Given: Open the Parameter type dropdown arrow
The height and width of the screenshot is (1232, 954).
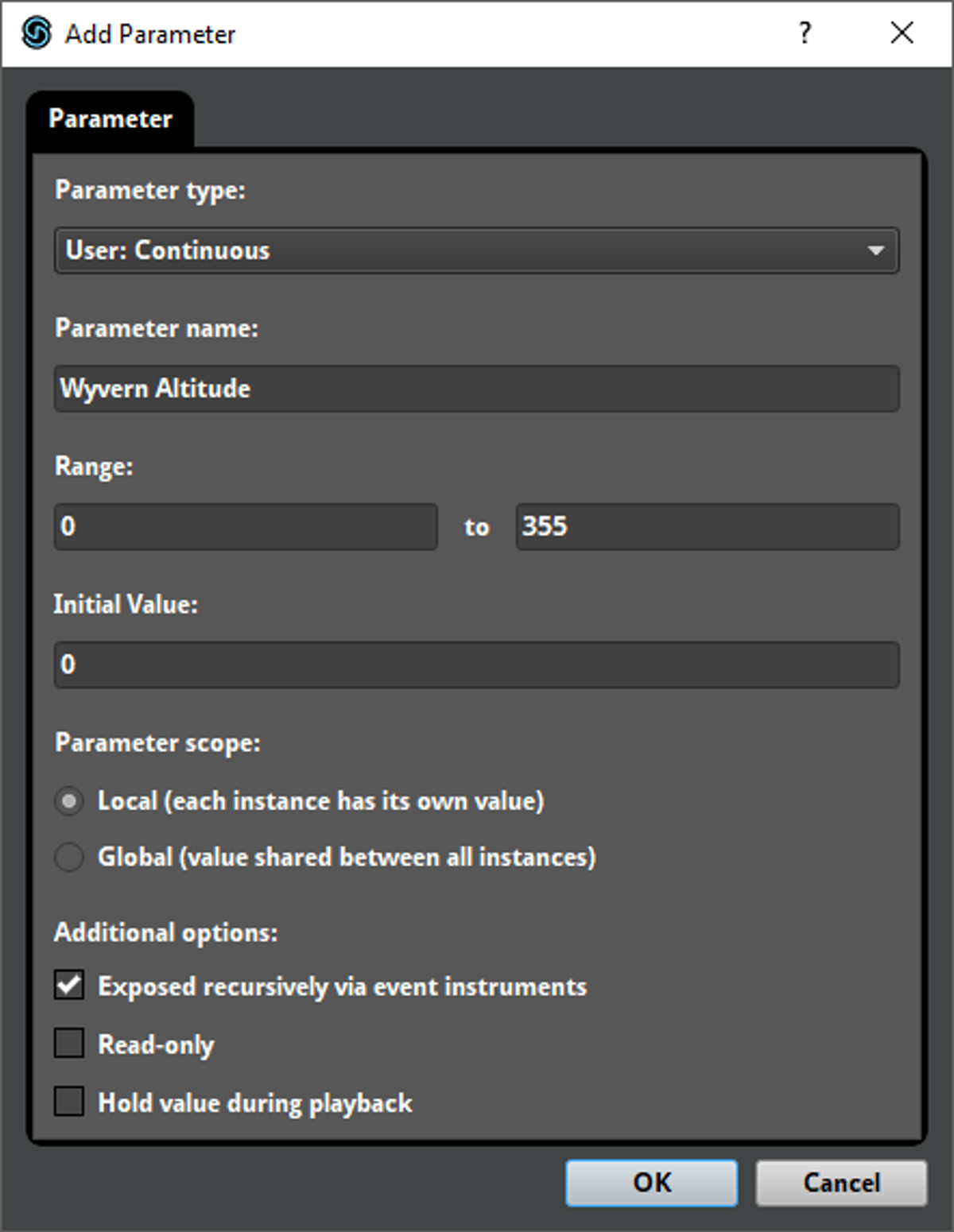Looking at the screenshot, I should coord(875,250).
